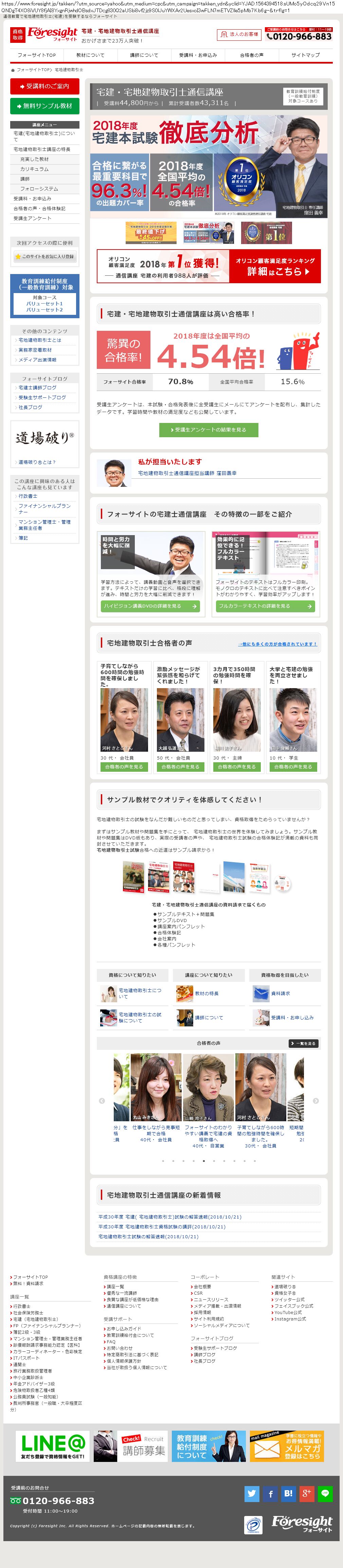Show previous testimonial with left carousel arrow
Screen dimensions: 343x1568
(102, 1101)
